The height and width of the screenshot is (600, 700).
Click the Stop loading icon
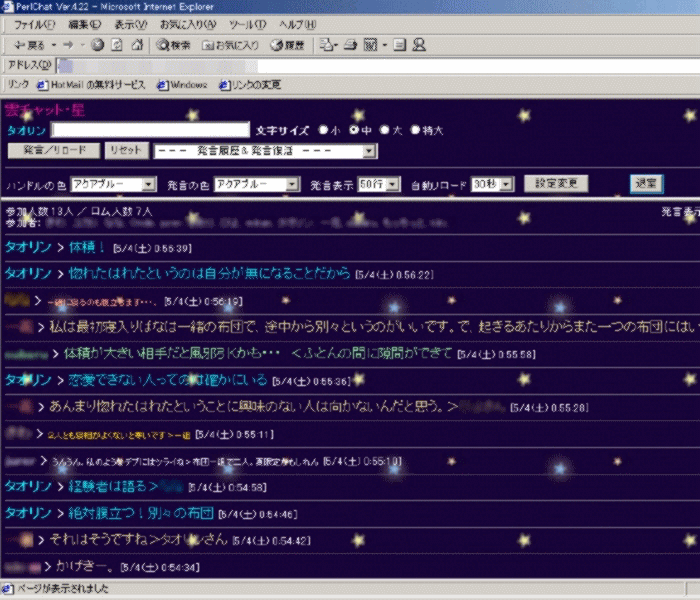click(x=97, y=45)
